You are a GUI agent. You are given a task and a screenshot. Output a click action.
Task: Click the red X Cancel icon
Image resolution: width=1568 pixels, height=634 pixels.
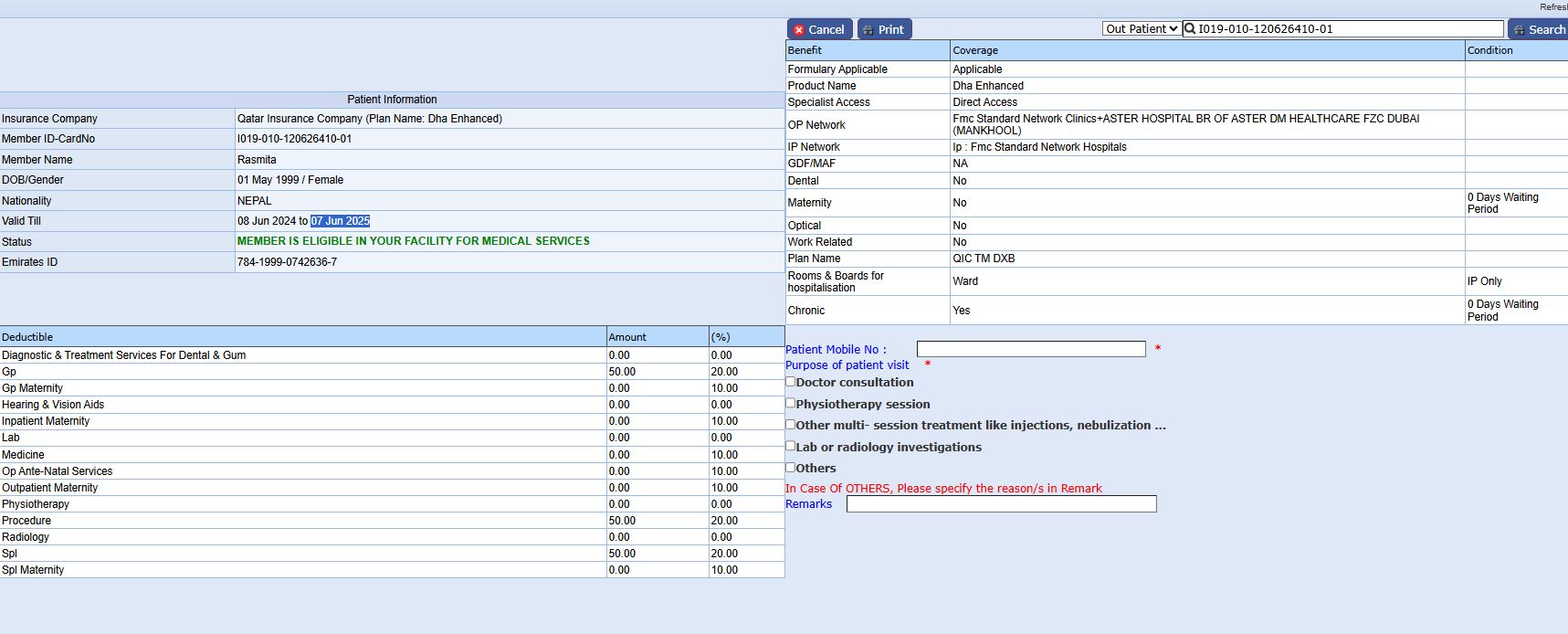pos(799,30)
